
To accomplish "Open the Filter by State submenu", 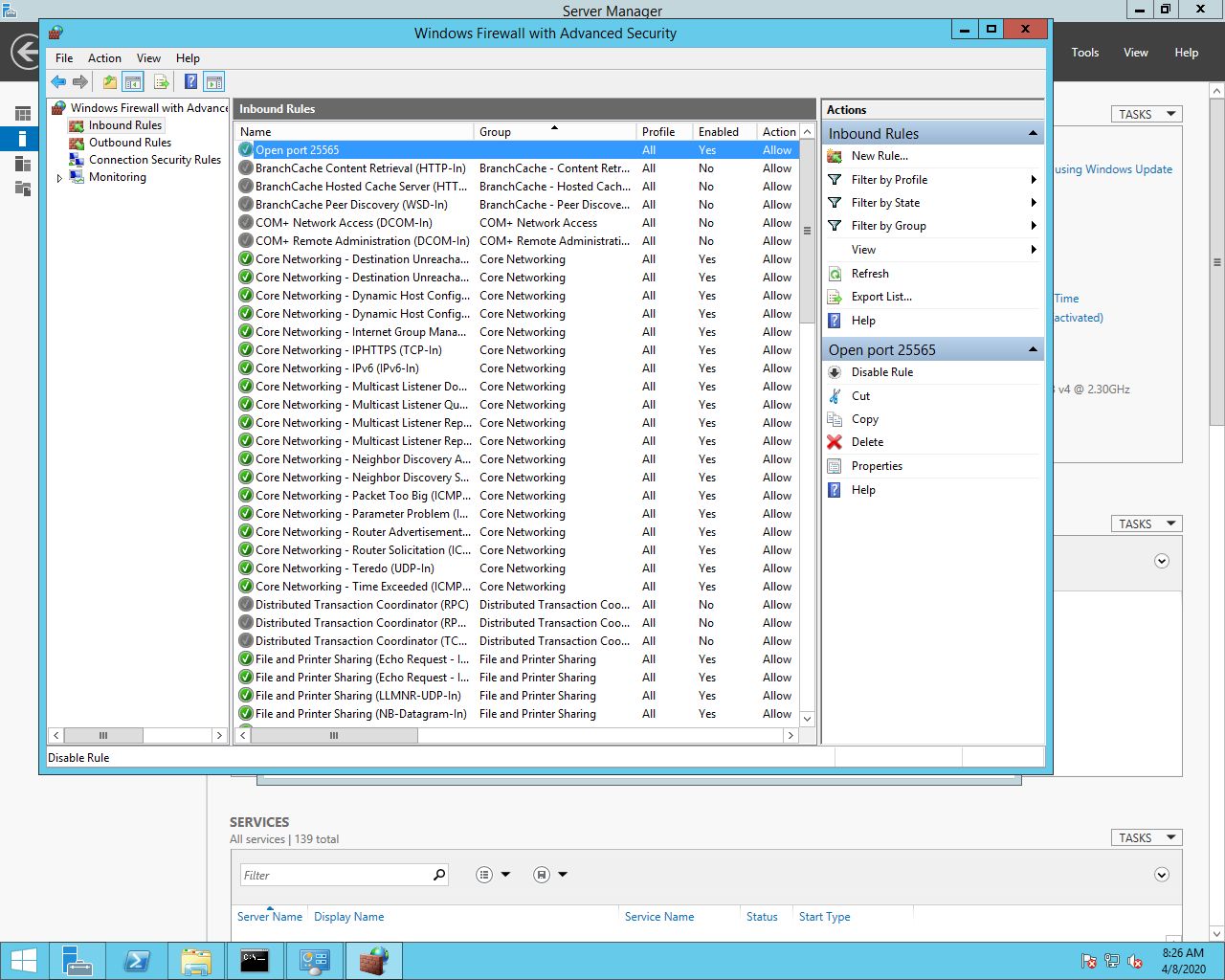I will (885, 203).
